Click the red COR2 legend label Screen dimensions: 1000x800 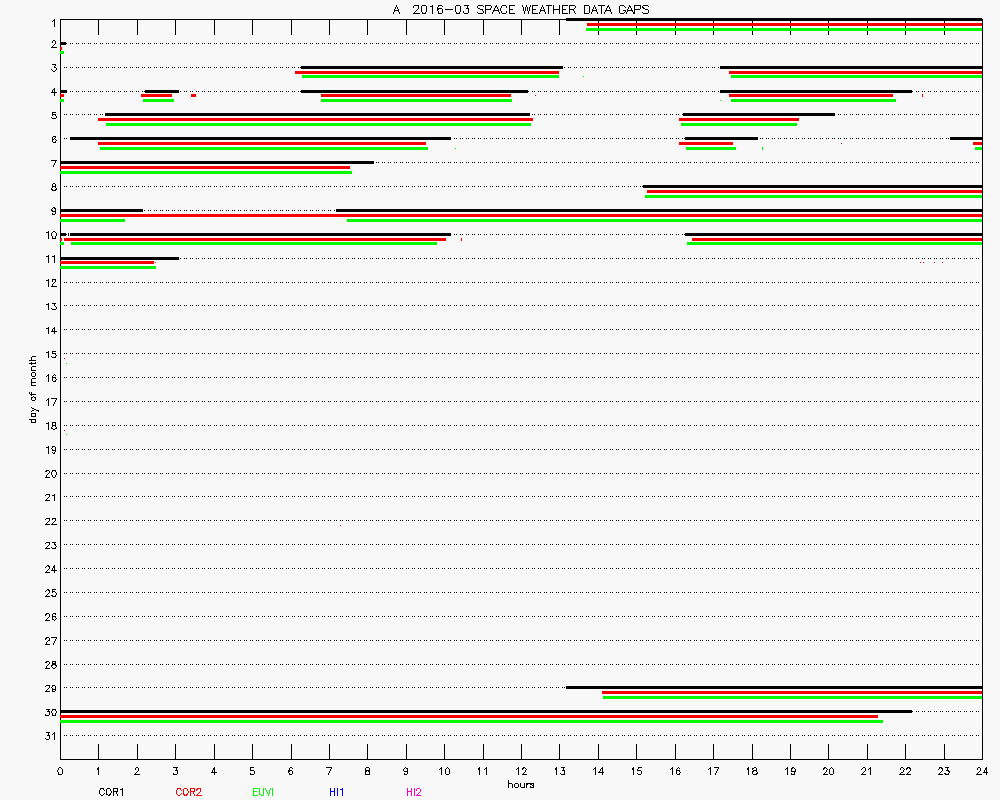(188, 792)
